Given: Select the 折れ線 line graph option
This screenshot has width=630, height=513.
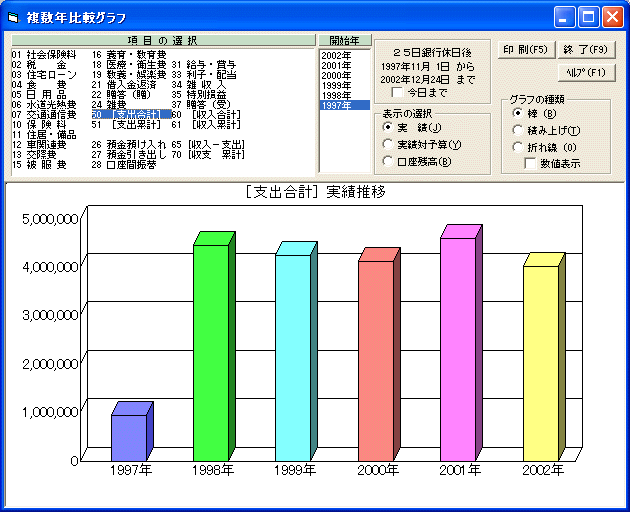Looking at the screenshot, I should click(x=516, y=147).
